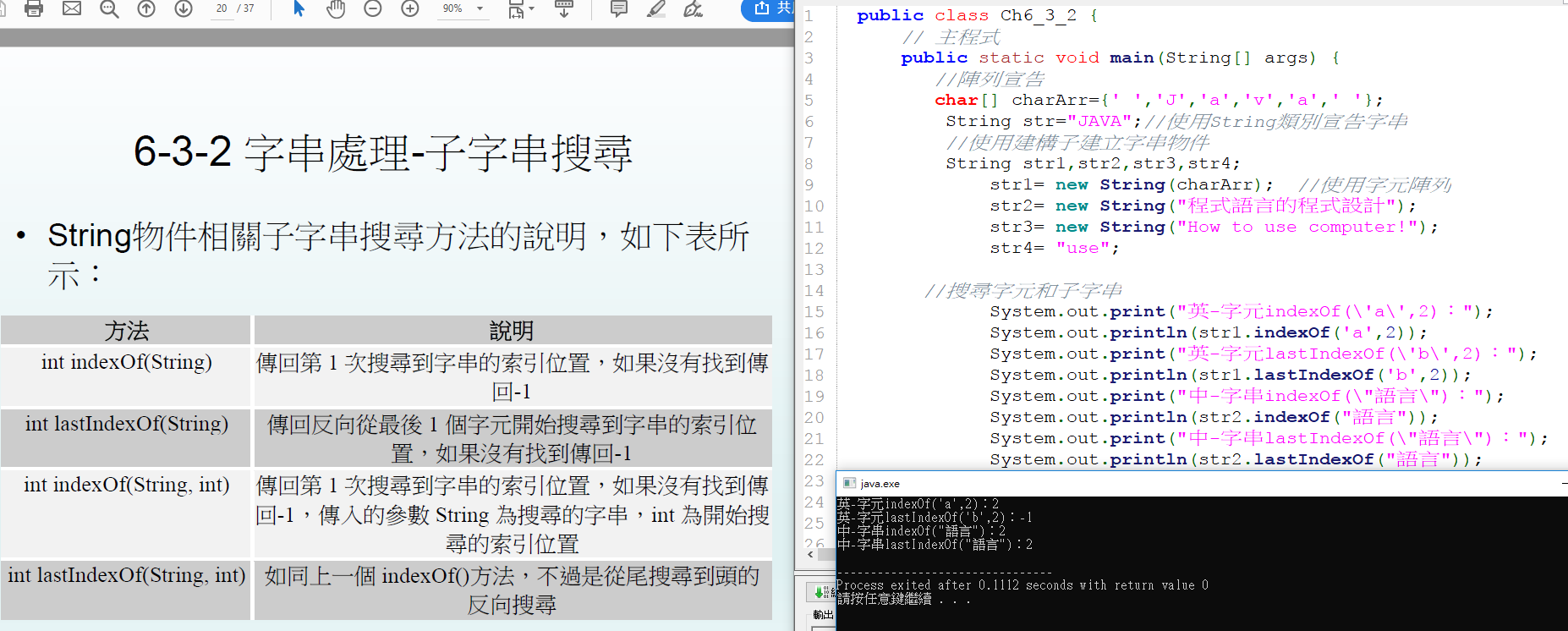Click the print icon in PDF toolbar

click(34, 8)
